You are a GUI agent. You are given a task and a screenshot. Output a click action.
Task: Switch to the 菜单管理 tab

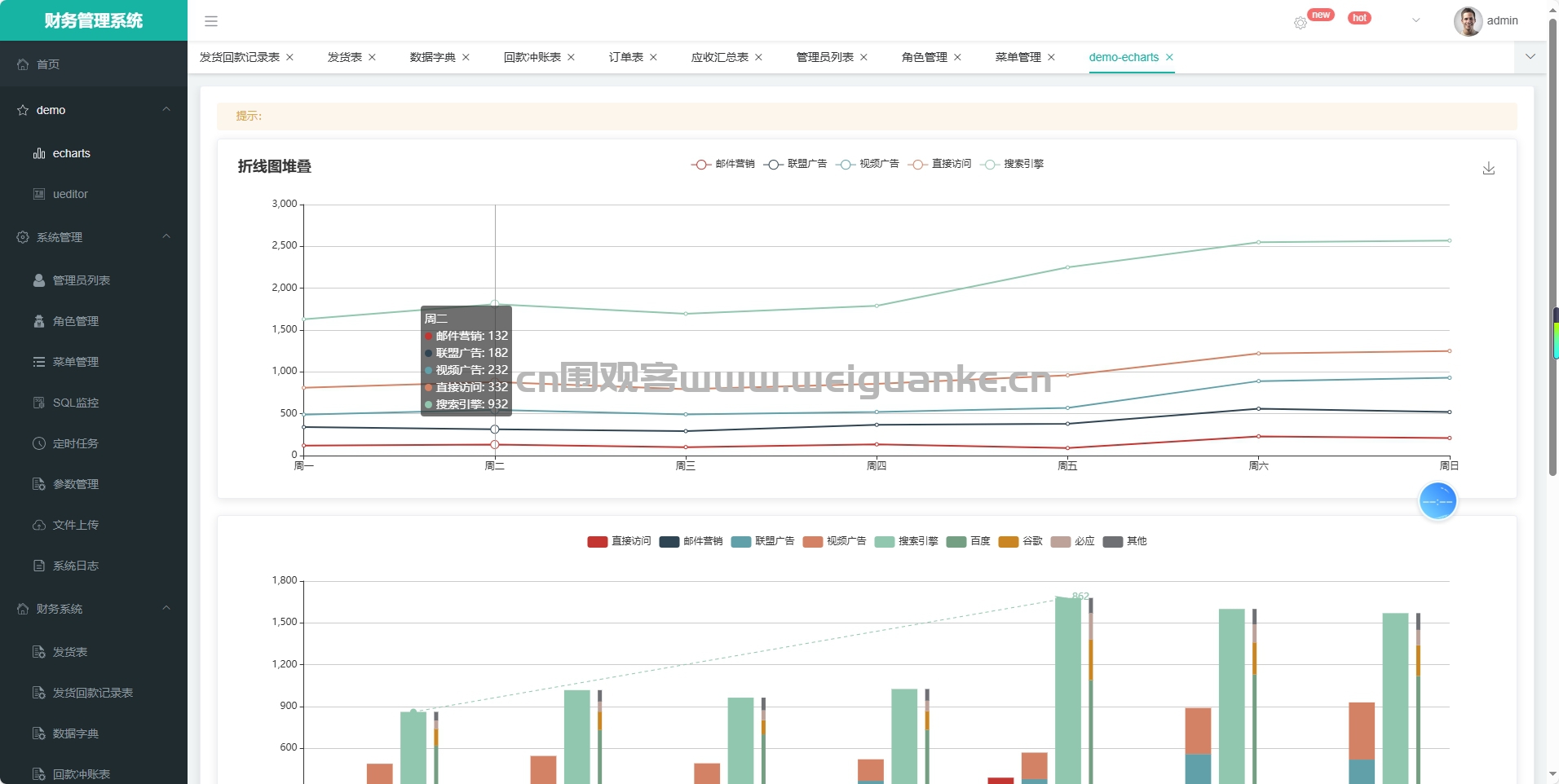[1018, 57]
